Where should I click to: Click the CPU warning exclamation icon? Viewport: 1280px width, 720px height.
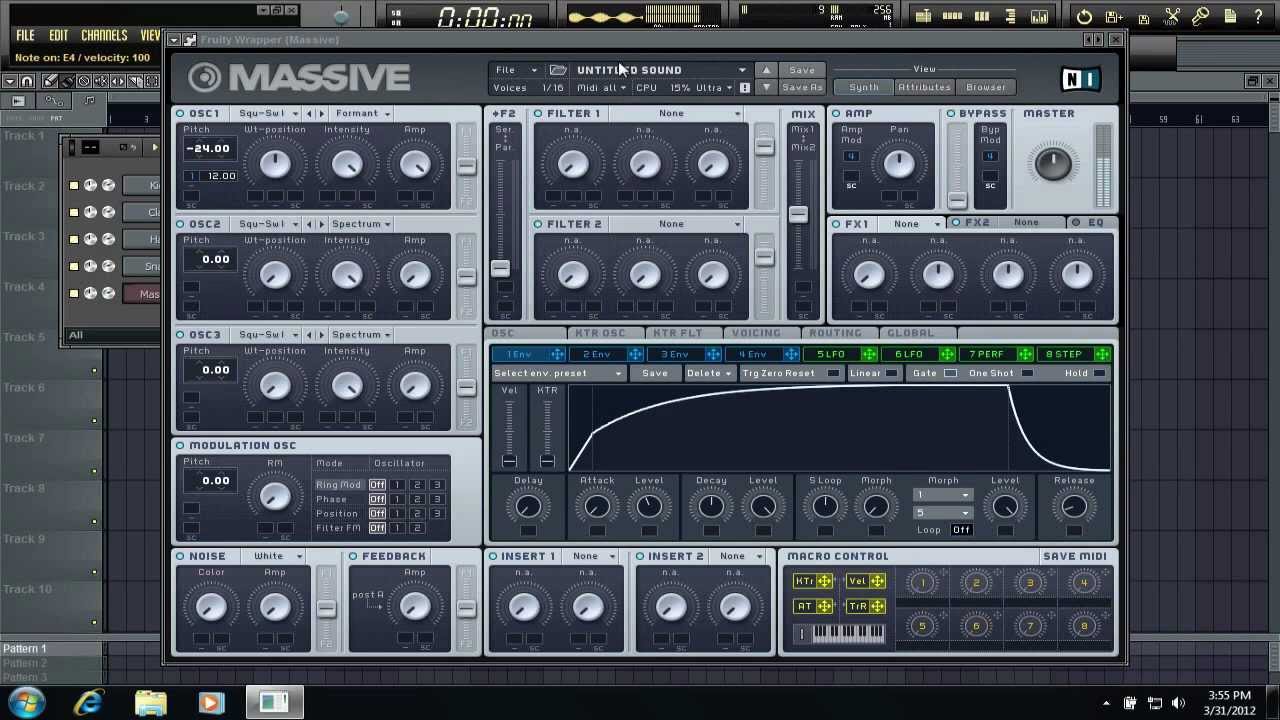pyautogui.click(x=744, y=88)
